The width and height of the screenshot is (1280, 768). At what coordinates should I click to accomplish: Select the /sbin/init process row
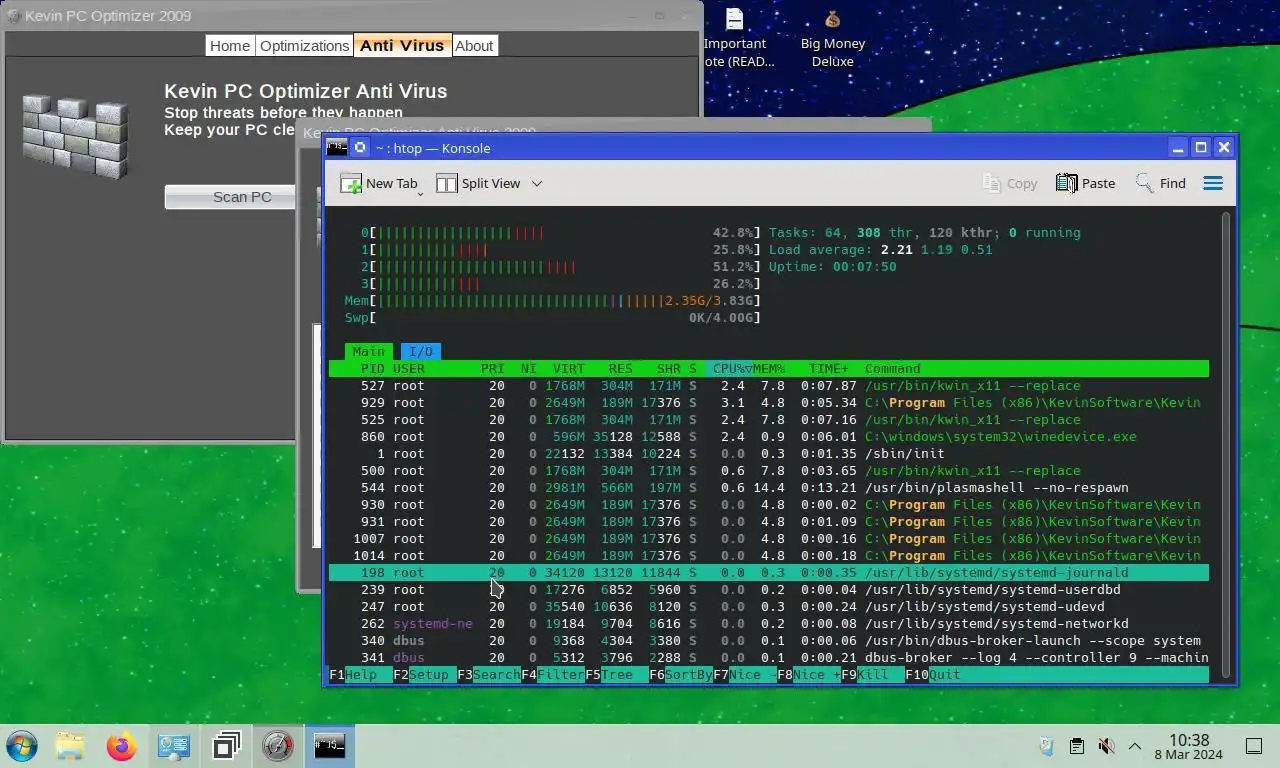pos(769,453)
